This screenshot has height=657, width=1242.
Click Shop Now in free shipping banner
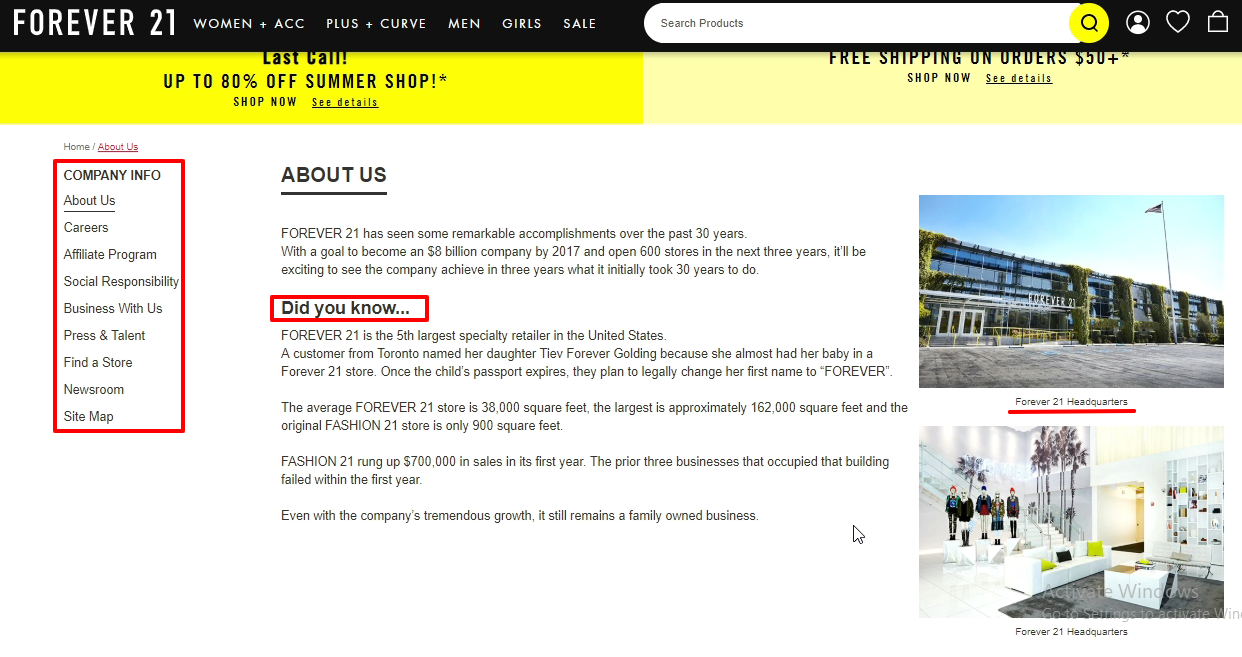(x=939, y=78)
